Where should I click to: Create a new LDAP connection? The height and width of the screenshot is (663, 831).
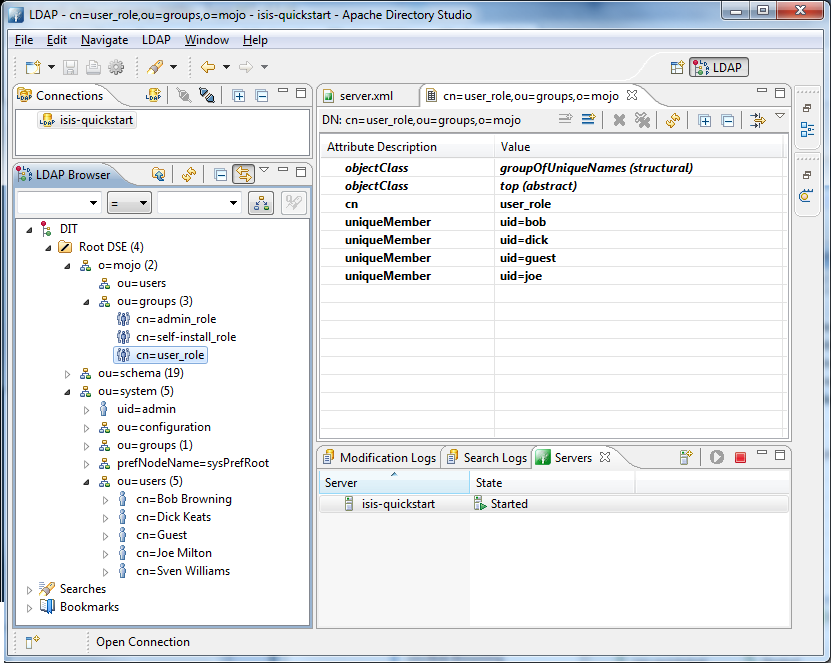click(153, 95)
